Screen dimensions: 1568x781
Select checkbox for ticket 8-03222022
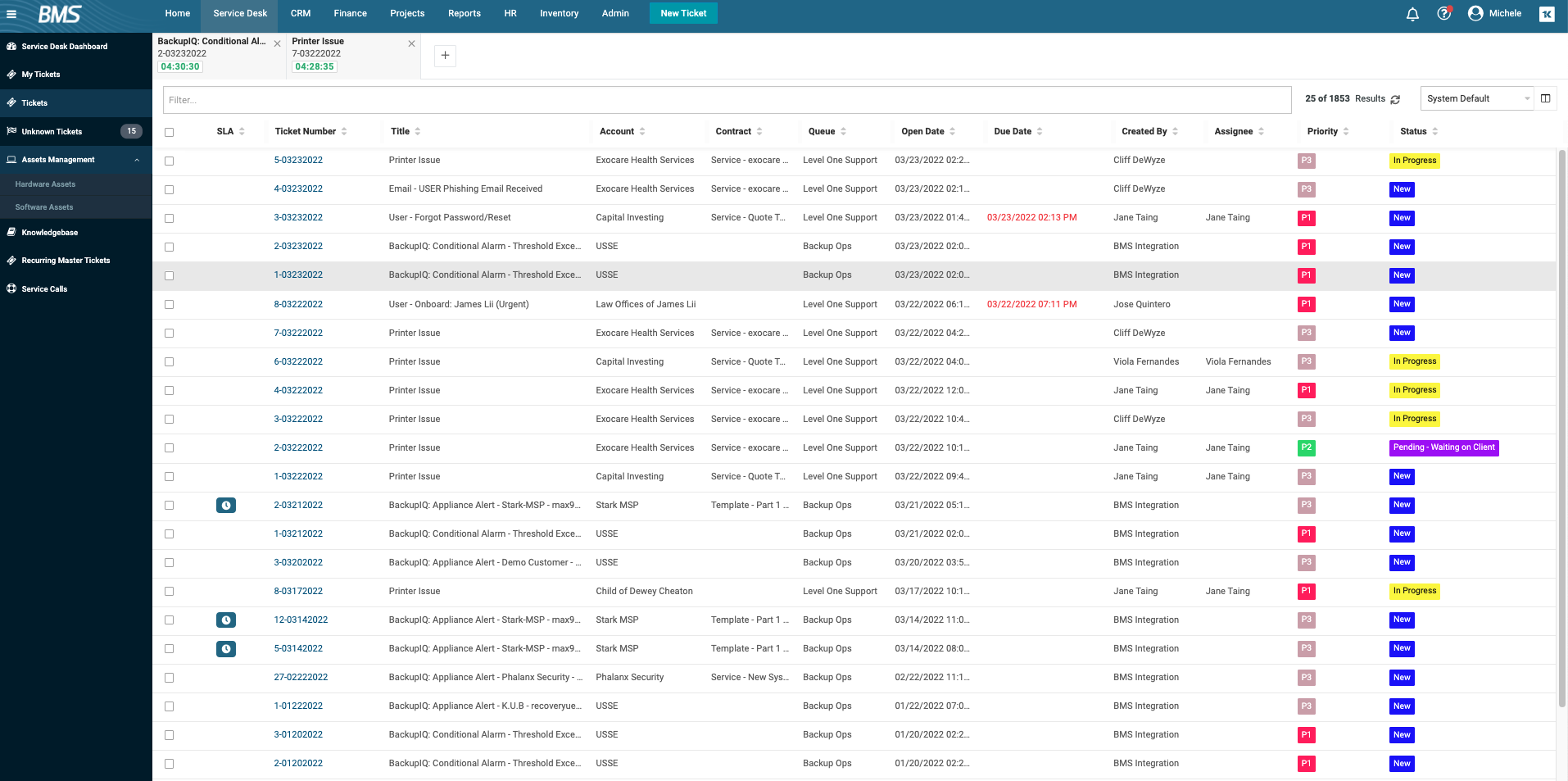[169, 304]
